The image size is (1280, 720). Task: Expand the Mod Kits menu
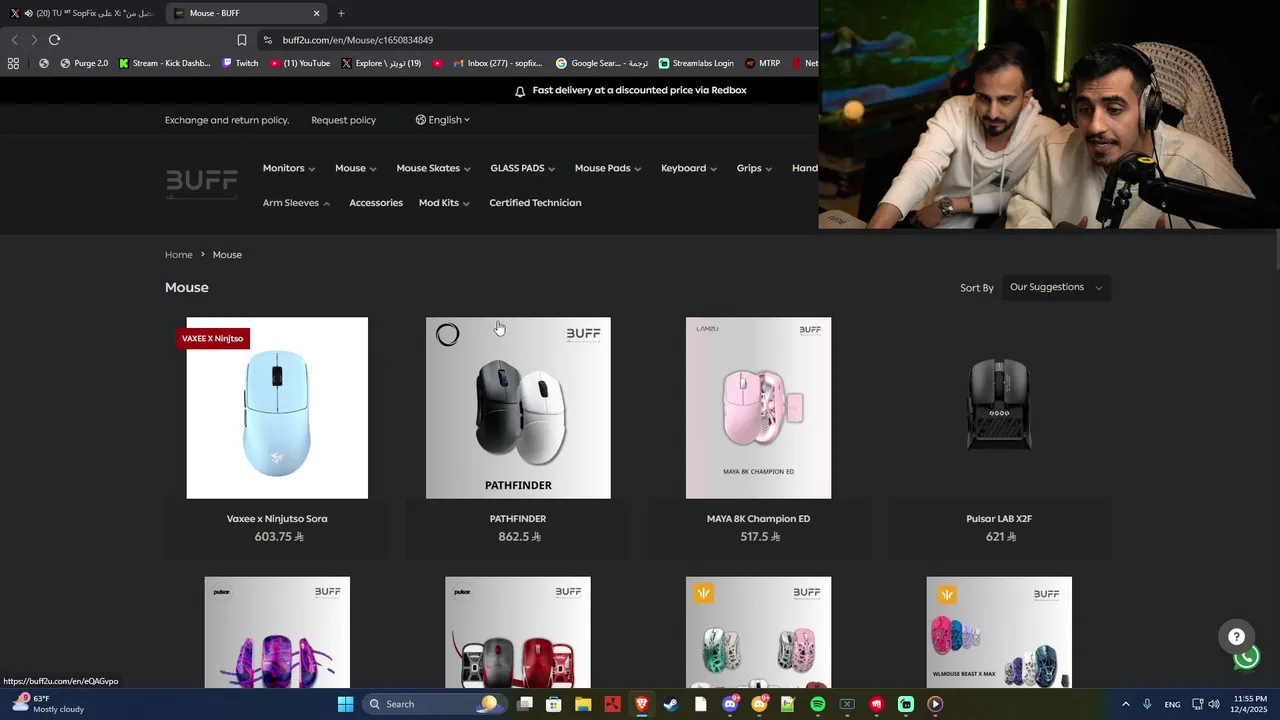click(445, 203)
